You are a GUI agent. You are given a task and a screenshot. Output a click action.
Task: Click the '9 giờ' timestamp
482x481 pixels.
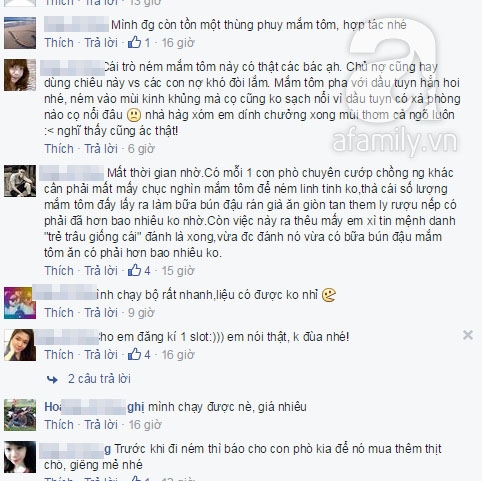pos(141,313)
